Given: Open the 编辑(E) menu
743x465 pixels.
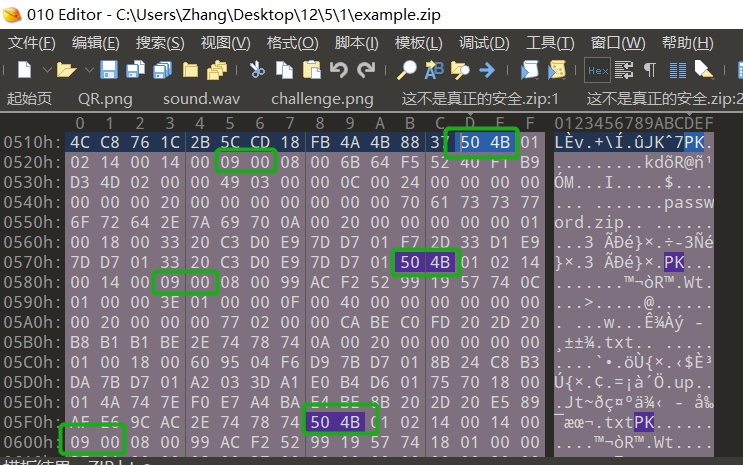Looking at the screenshot, I should pyautogui.click(x=95, y=43).
